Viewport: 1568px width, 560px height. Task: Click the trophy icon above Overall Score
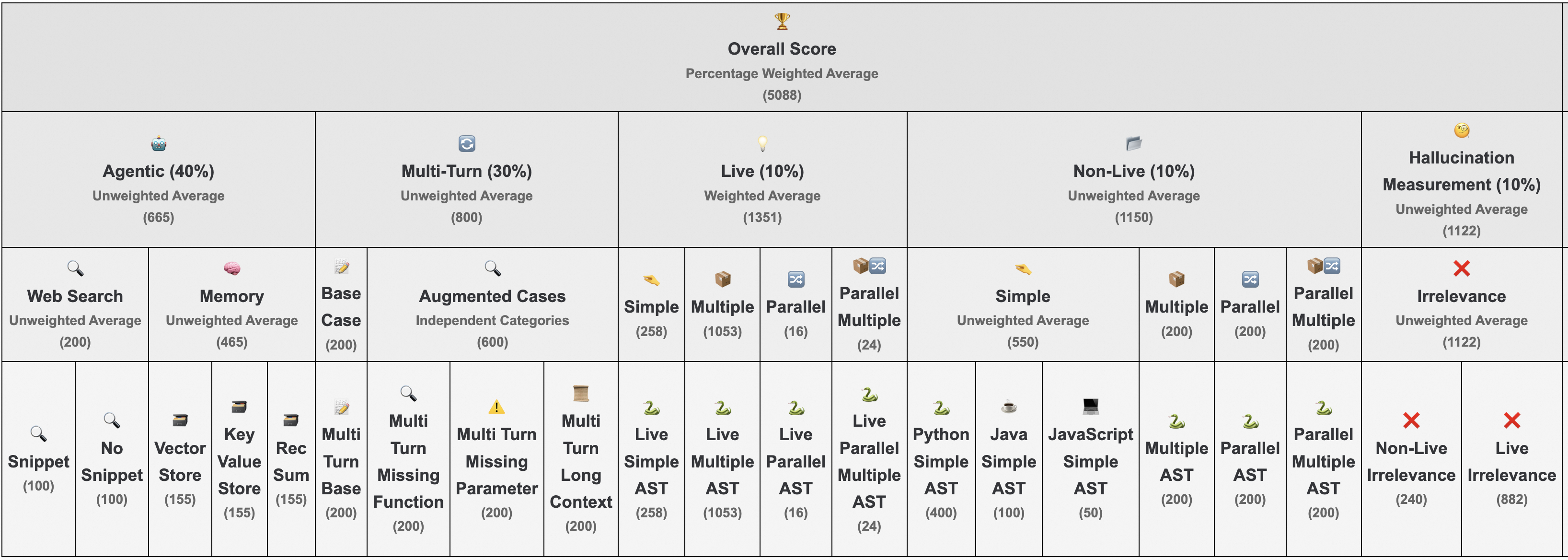[x=782, y=21]
